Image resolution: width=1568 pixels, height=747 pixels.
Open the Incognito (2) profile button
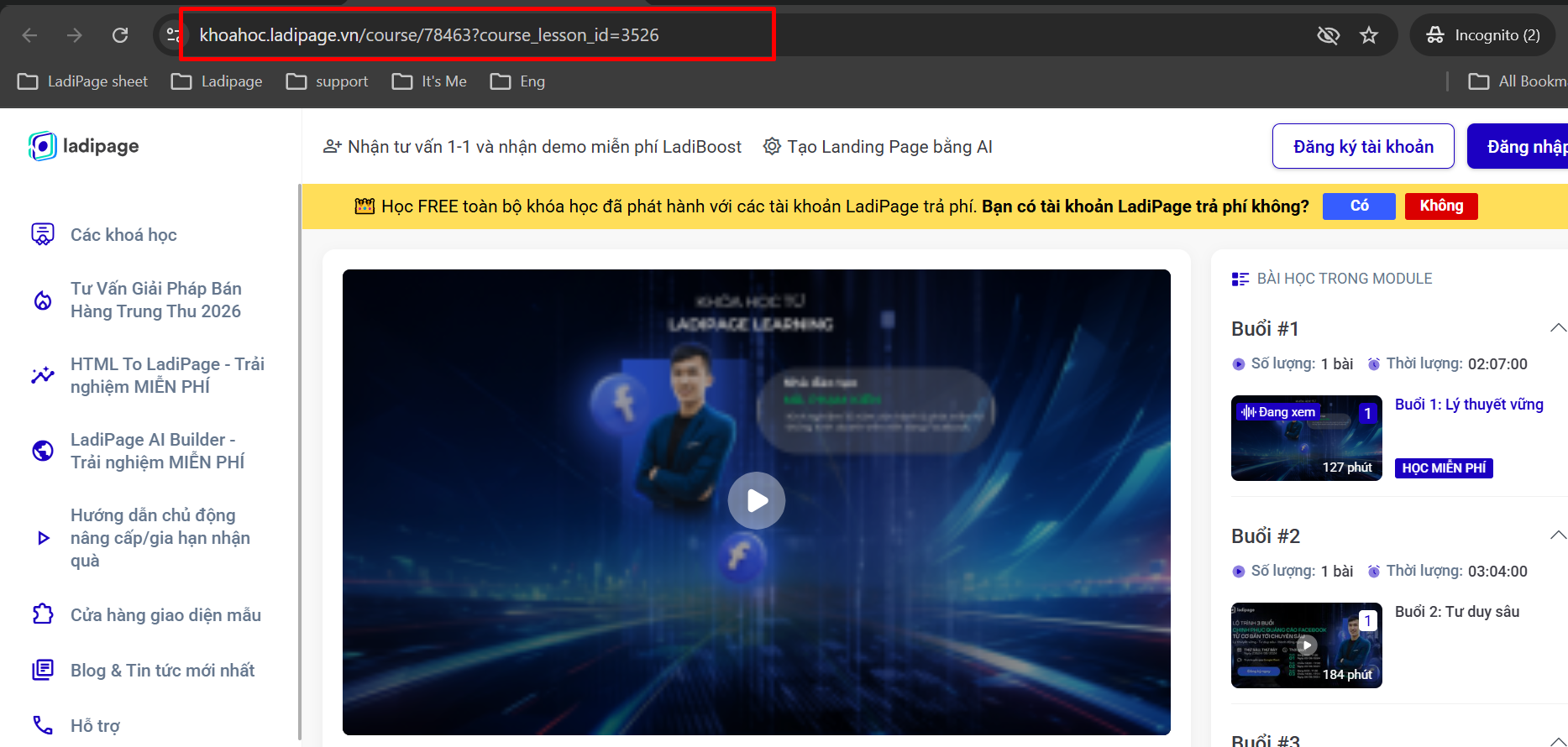click(1482, 35)
